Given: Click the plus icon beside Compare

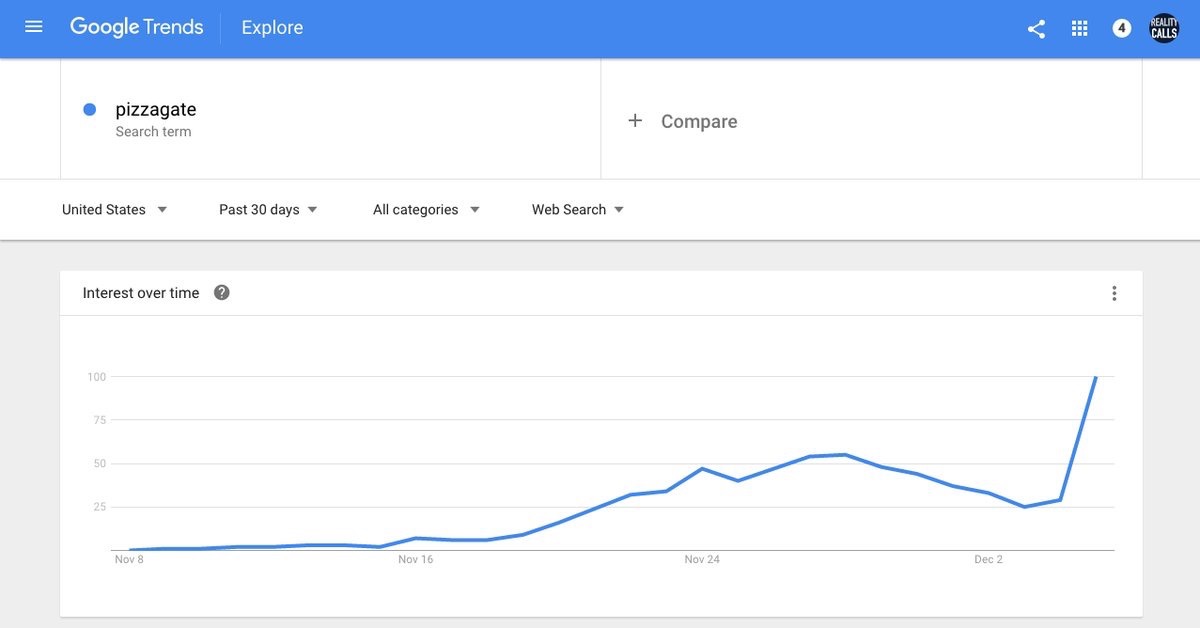Looking at the screenshot, I should pyautogui.click(x=634, y=121).
